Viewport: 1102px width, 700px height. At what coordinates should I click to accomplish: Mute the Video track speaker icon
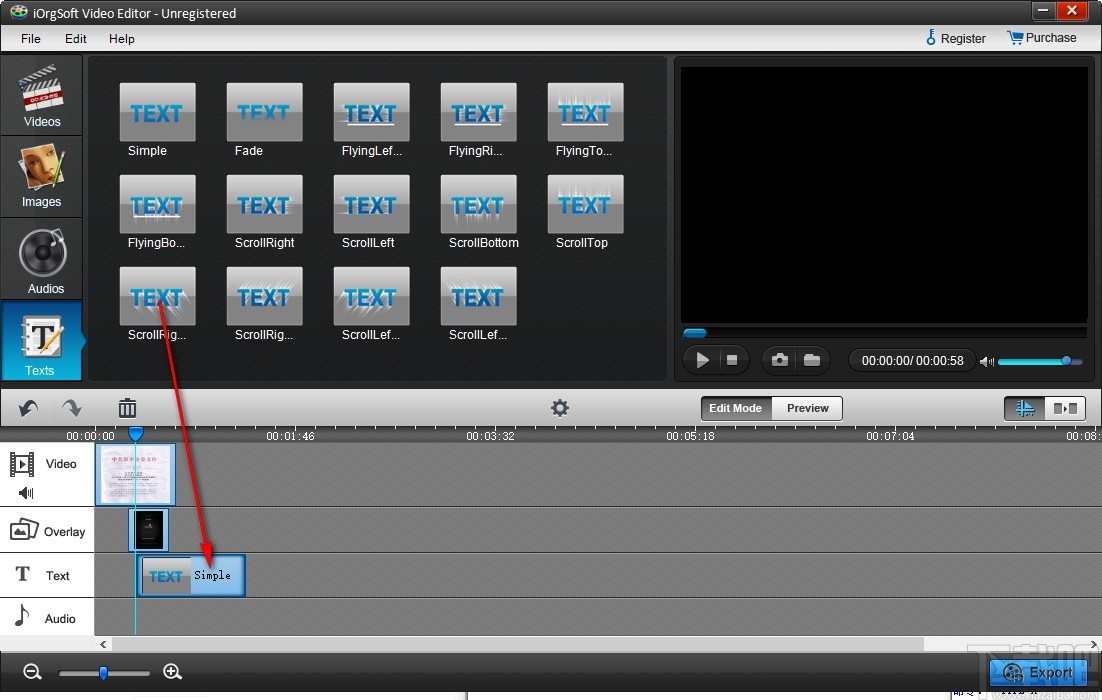pos(24,492)
